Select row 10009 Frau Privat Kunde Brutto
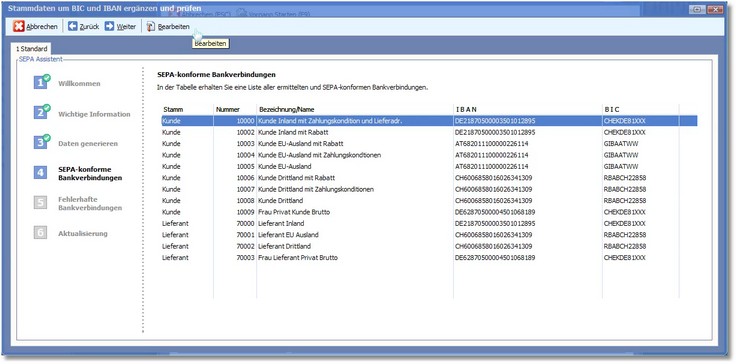The width and height of the screenshot is (736, 364). tap(429, 212)
